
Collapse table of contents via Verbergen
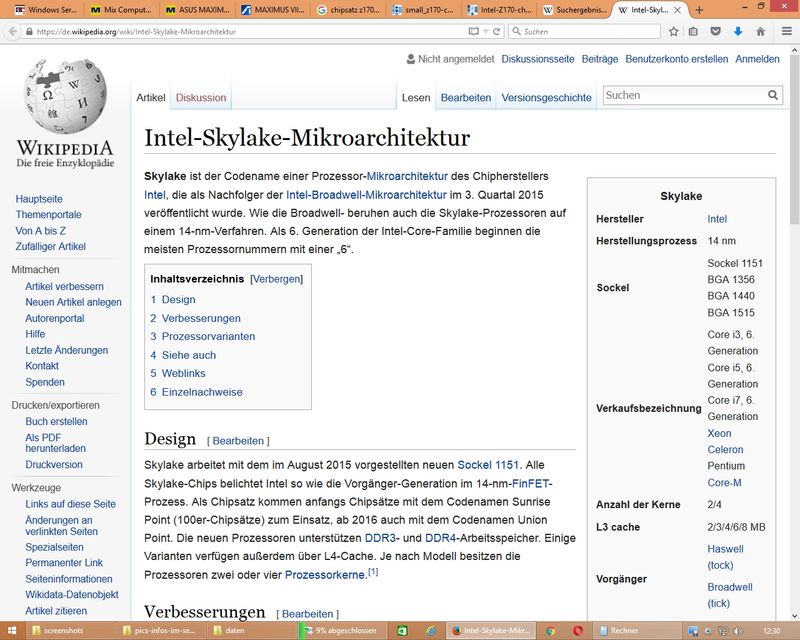pos(275,278)
